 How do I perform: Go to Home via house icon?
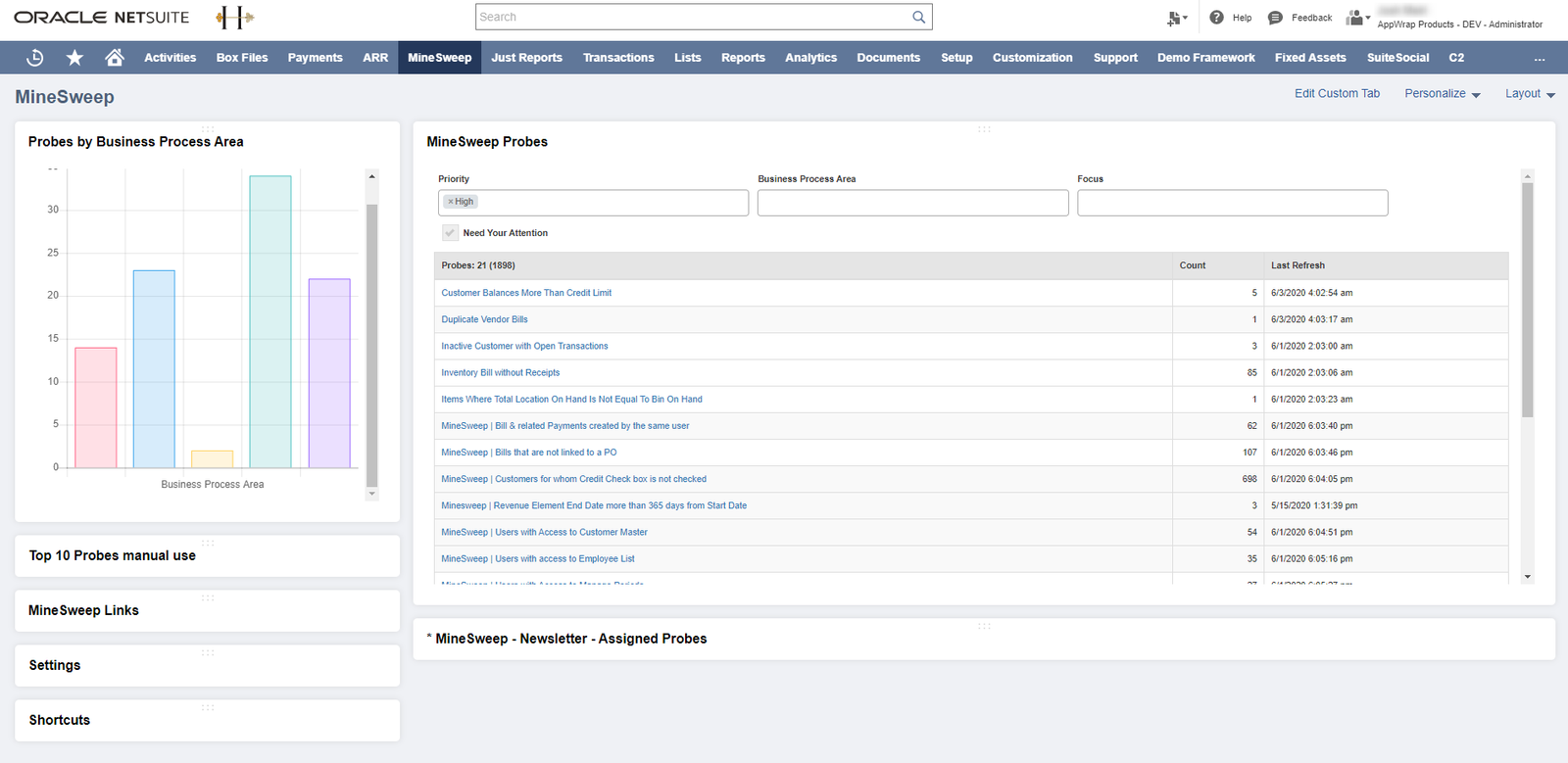[x=115, y=58]
